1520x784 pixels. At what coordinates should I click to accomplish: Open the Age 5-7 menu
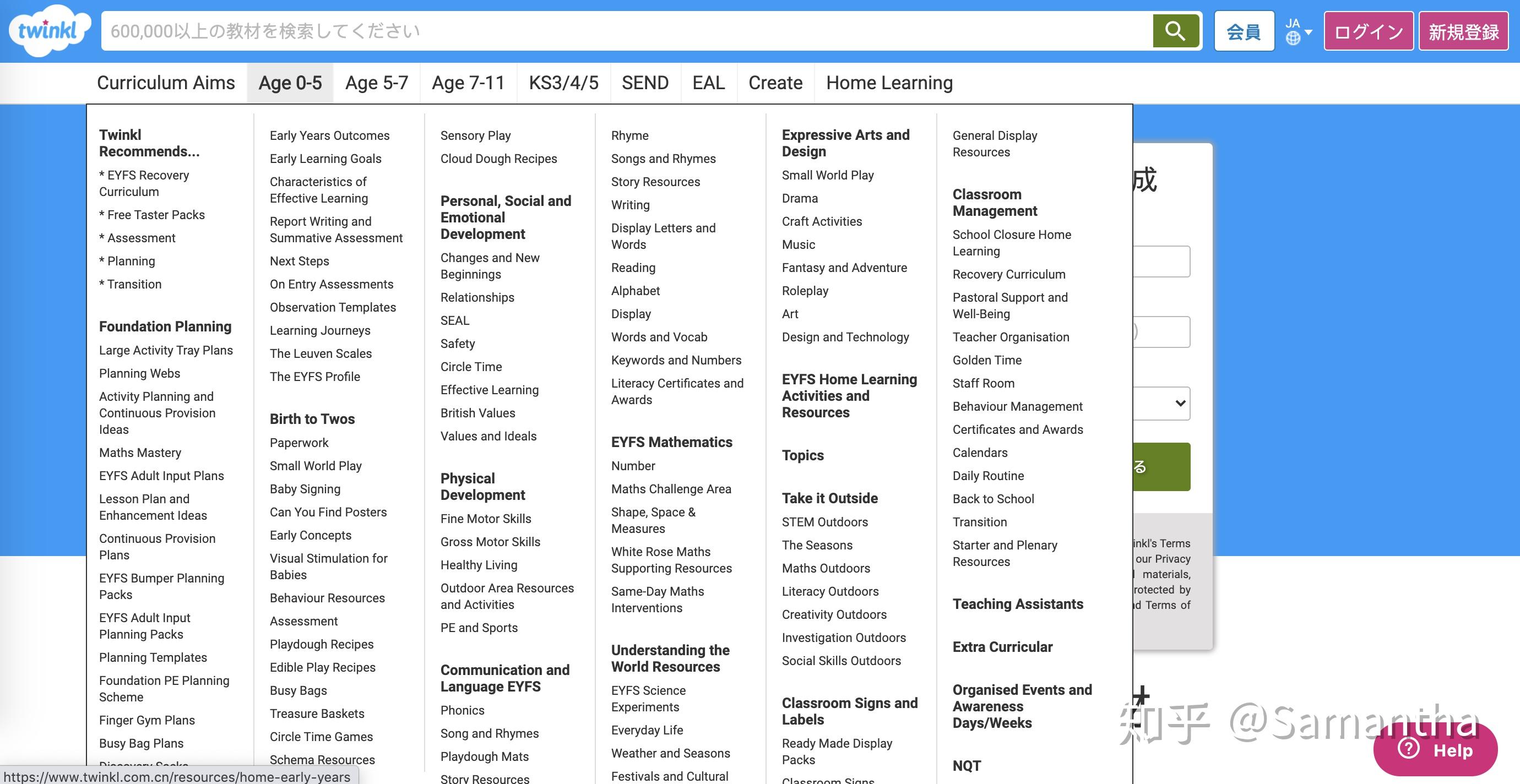click(377, 83)
